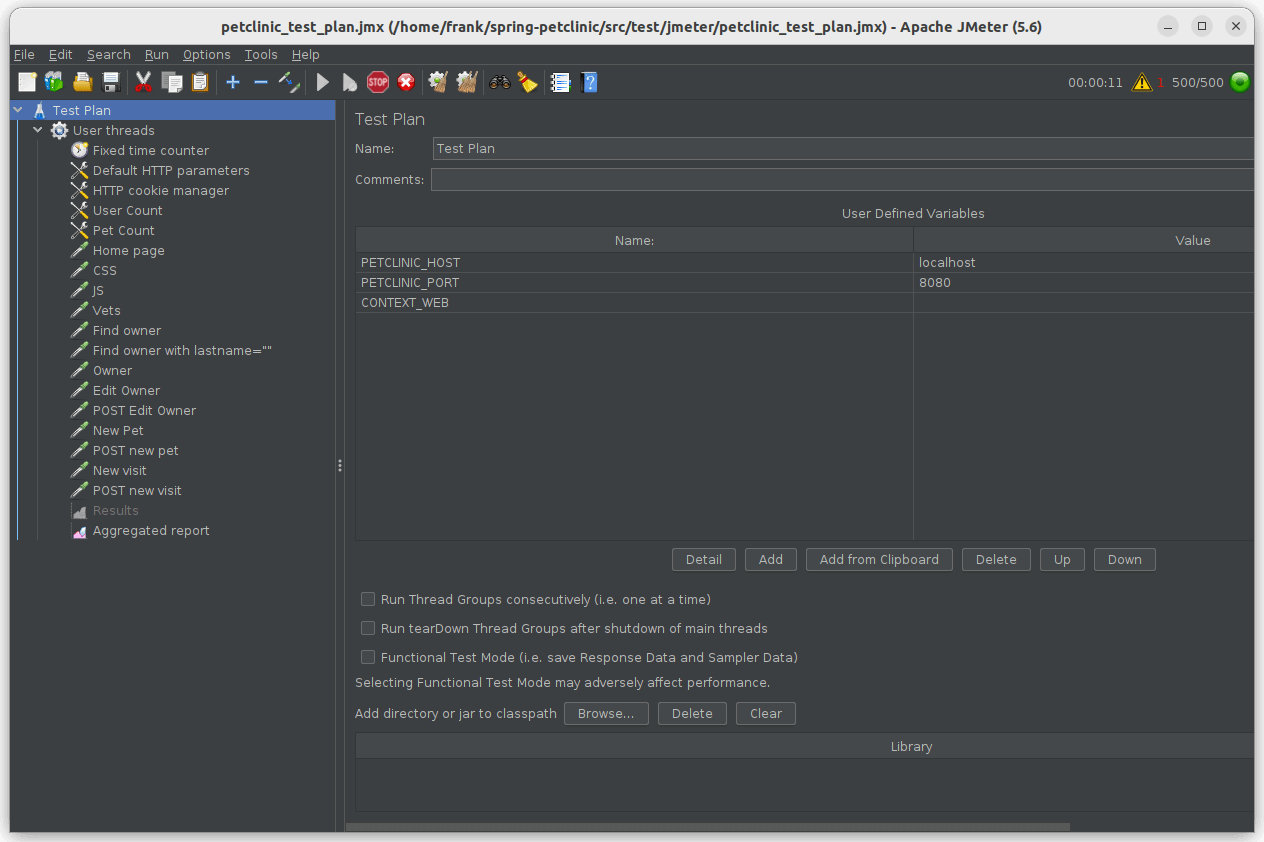Click the Detail button
1264x842 pixels.
704,559
